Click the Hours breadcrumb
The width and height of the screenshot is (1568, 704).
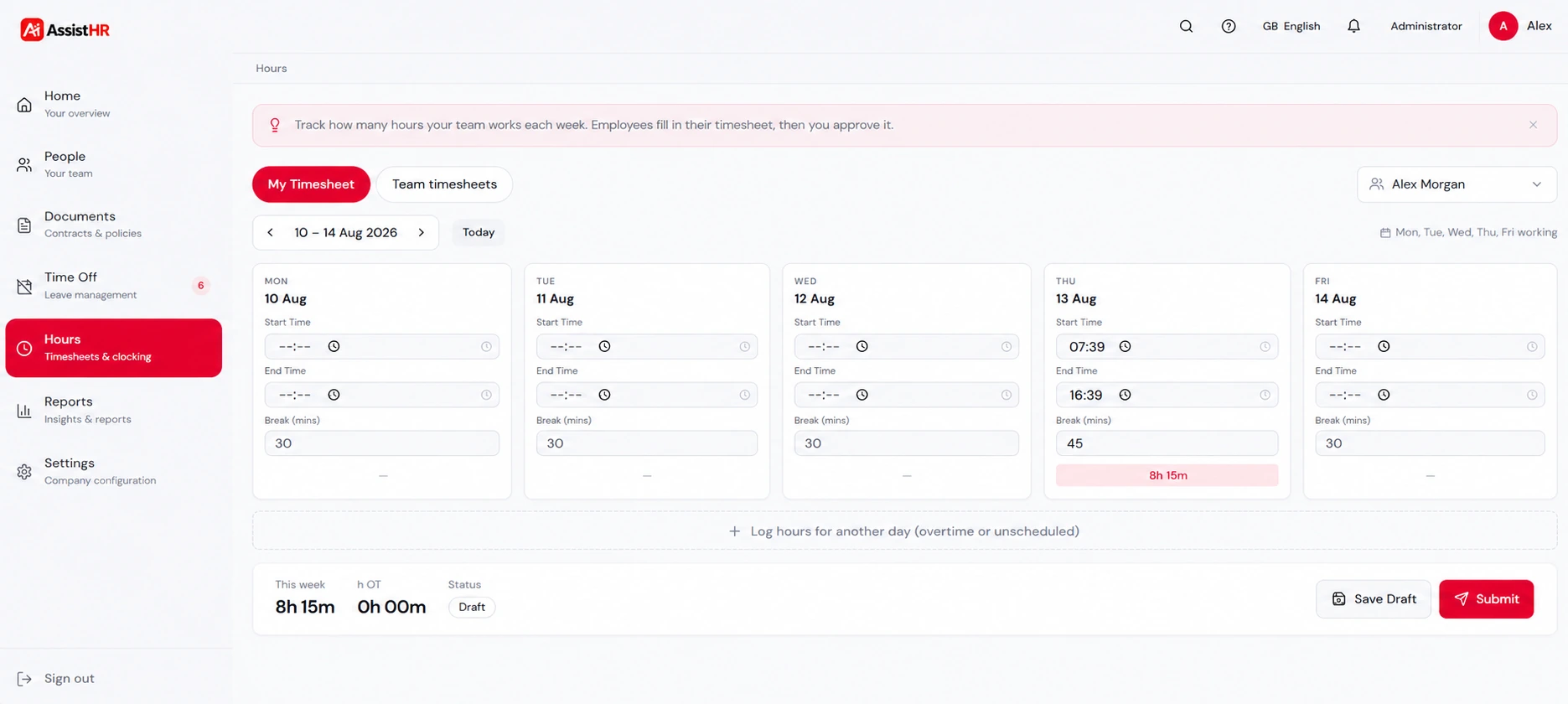pyautogui.click(x=272, y=69)
